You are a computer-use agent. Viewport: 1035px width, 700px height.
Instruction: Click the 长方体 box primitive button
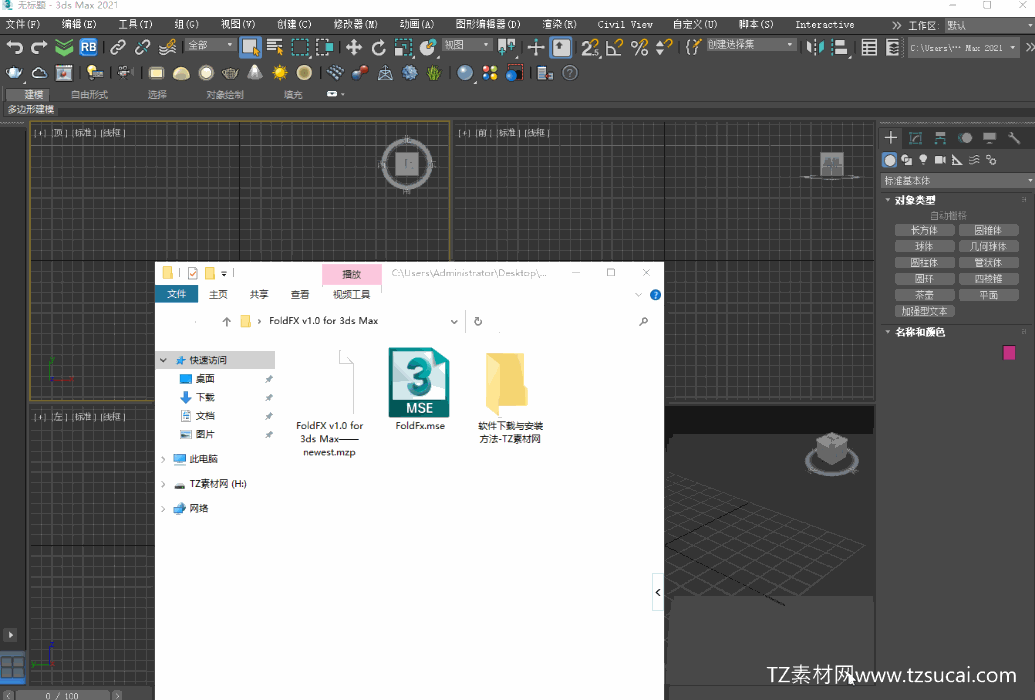coord(924,230)
